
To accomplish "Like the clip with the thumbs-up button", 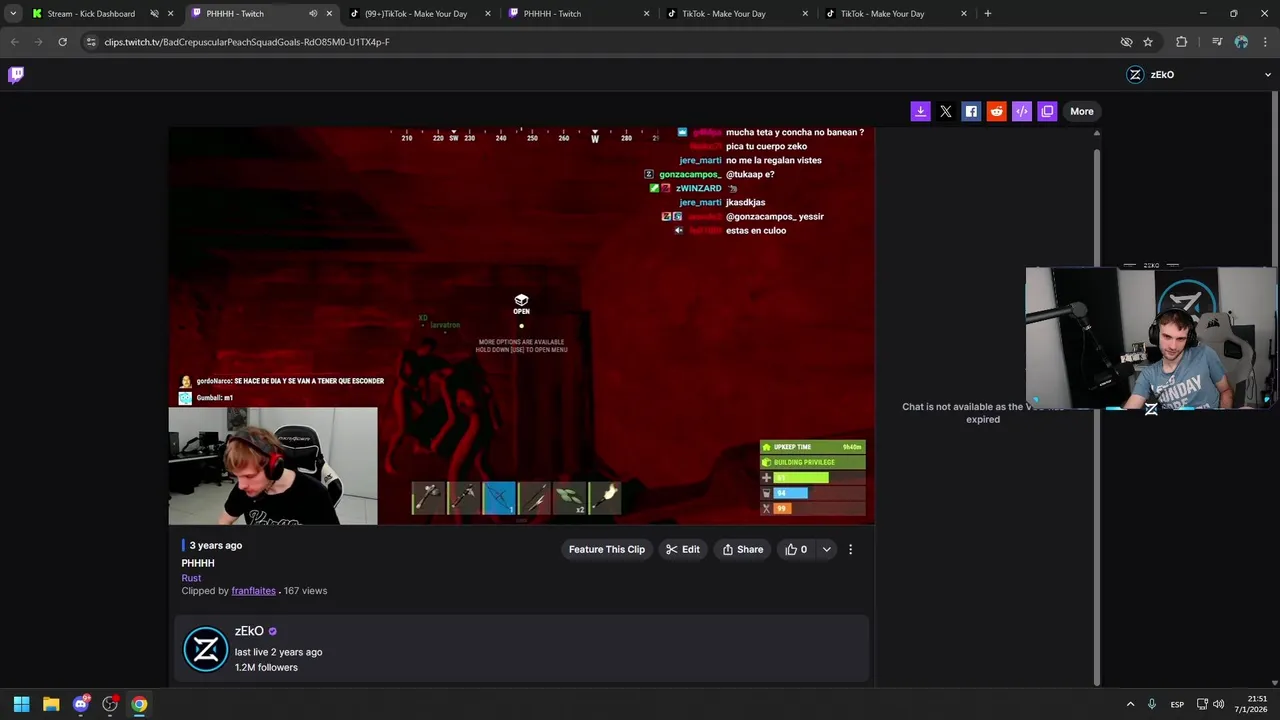I will point(796,549).
